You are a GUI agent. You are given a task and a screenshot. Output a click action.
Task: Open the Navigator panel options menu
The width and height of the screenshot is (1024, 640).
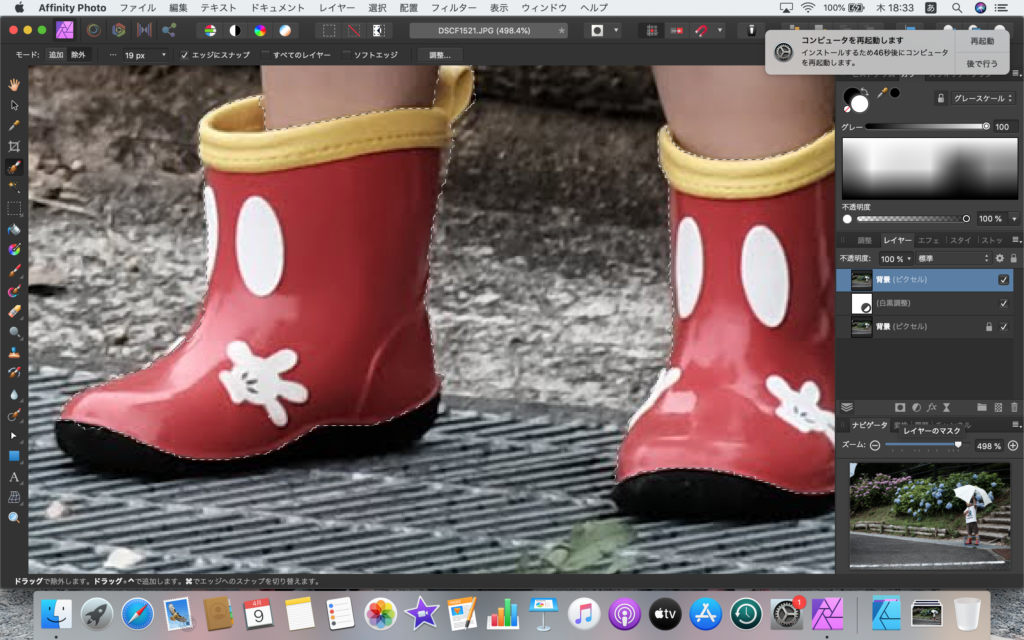coord(1015,424)
